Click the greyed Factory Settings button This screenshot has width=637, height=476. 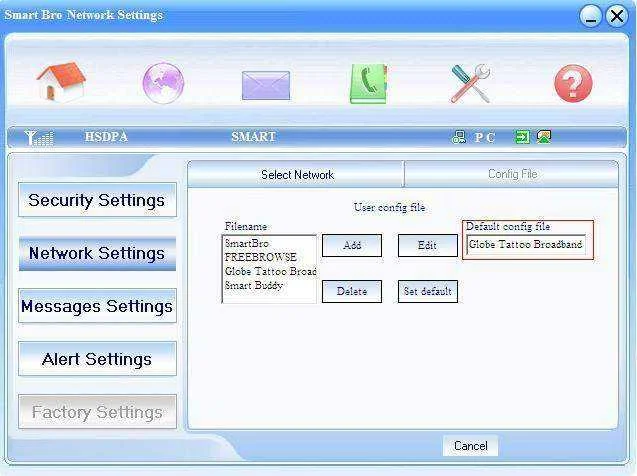[97, 412]
